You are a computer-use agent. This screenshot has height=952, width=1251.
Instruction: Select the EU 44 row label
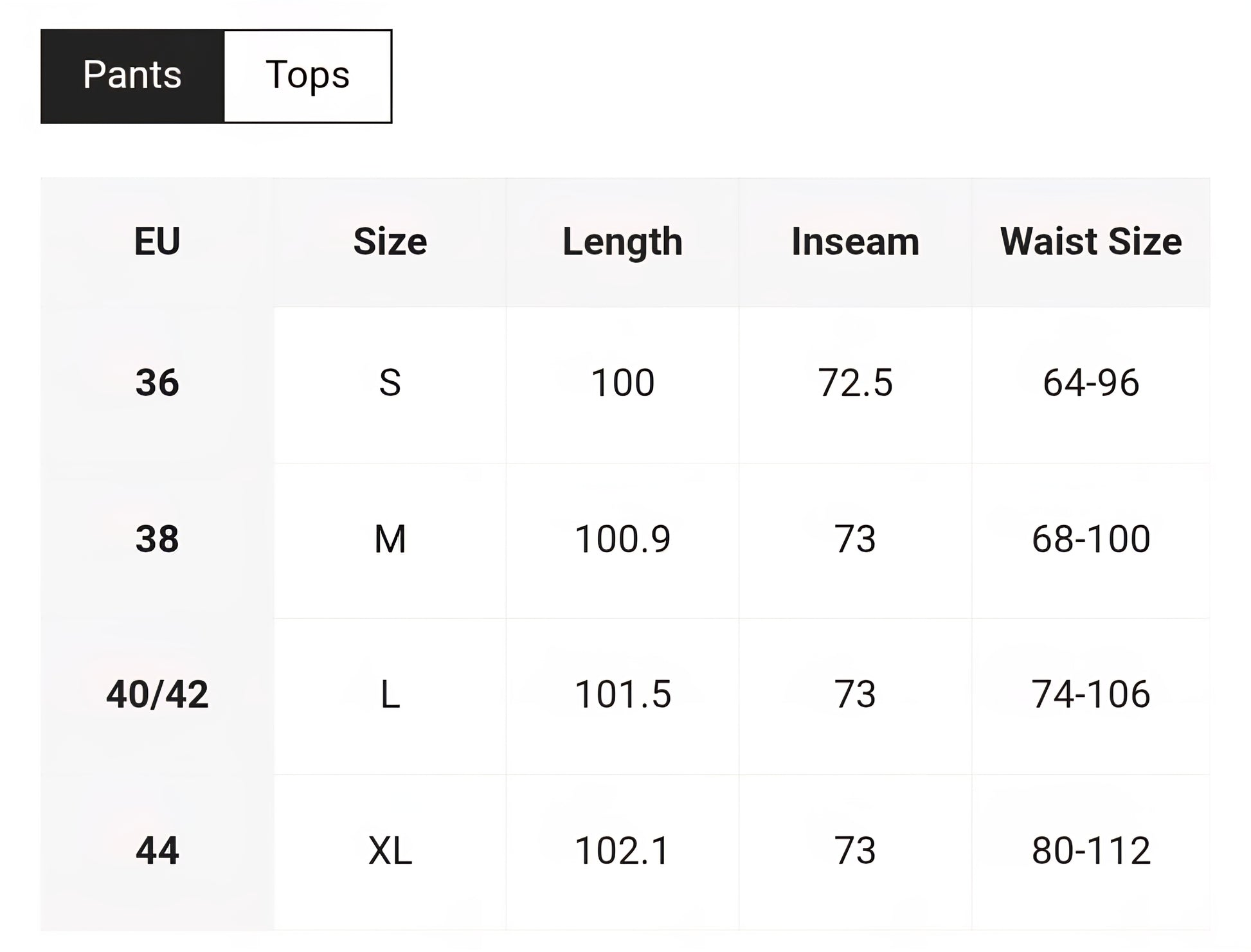157,851
